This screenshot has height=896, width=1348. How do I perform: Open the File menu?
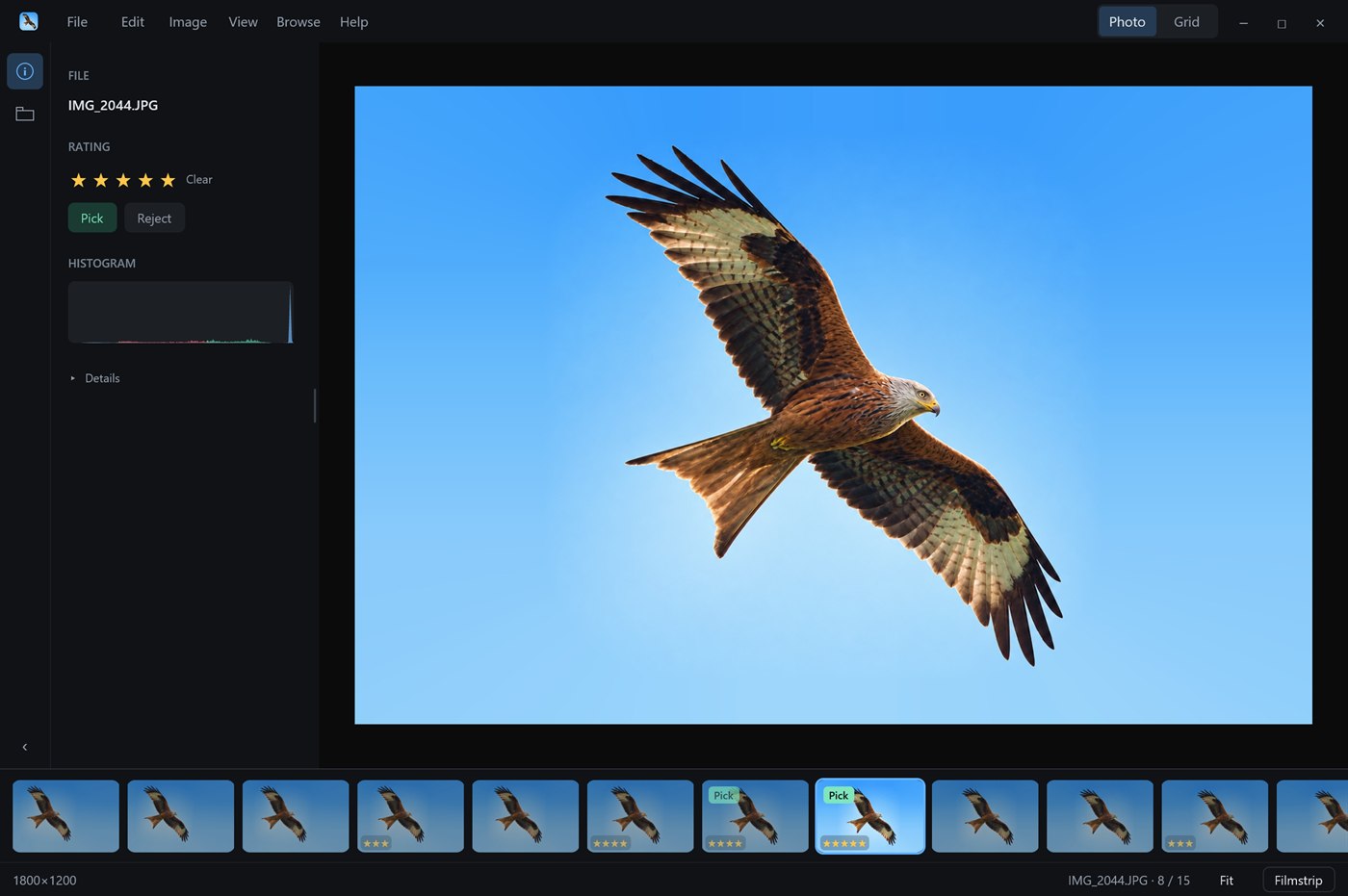coord(77,22)
